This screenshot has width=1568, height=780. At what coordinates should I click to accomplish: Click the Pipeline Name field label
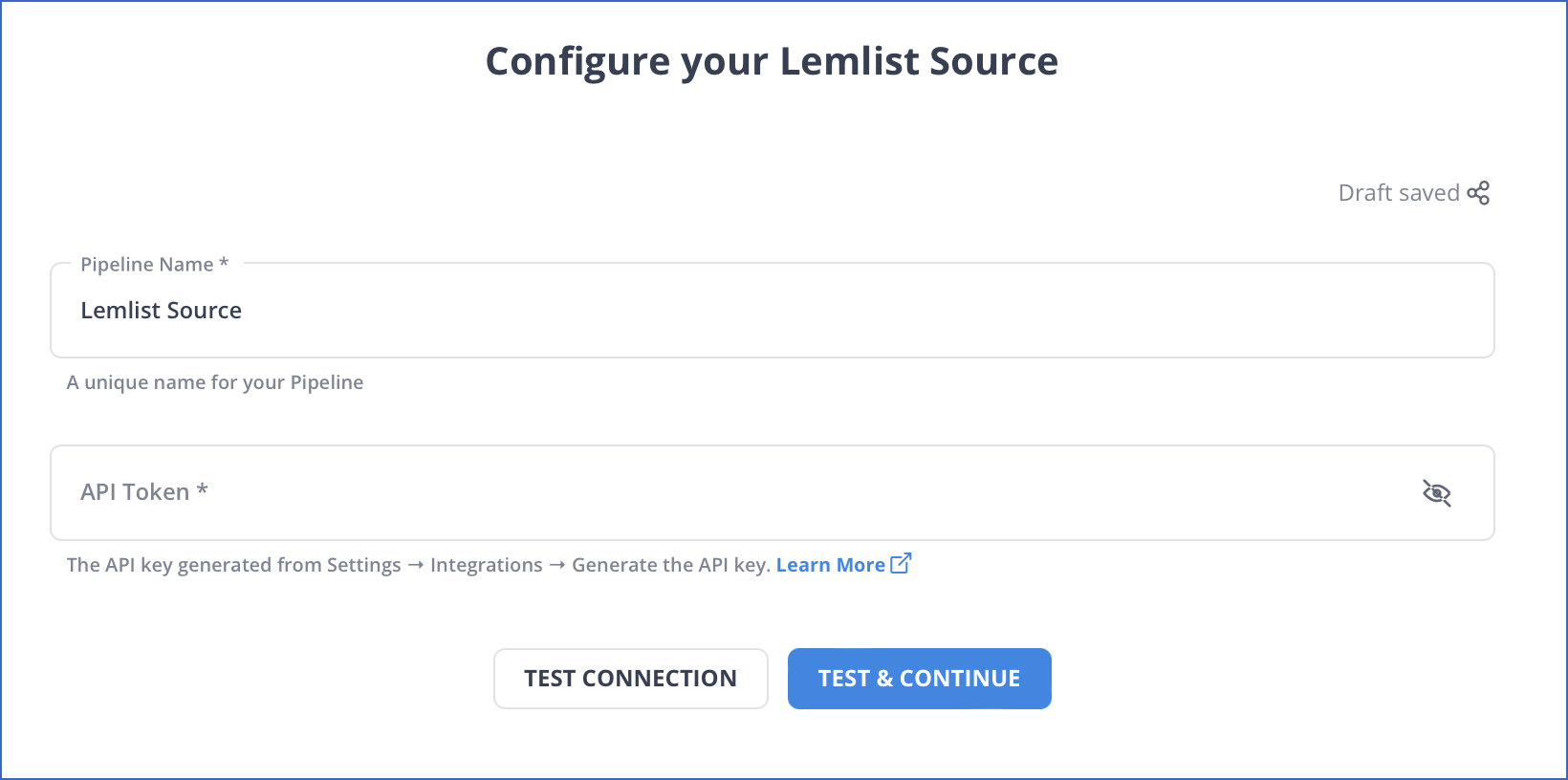point(153,264)
